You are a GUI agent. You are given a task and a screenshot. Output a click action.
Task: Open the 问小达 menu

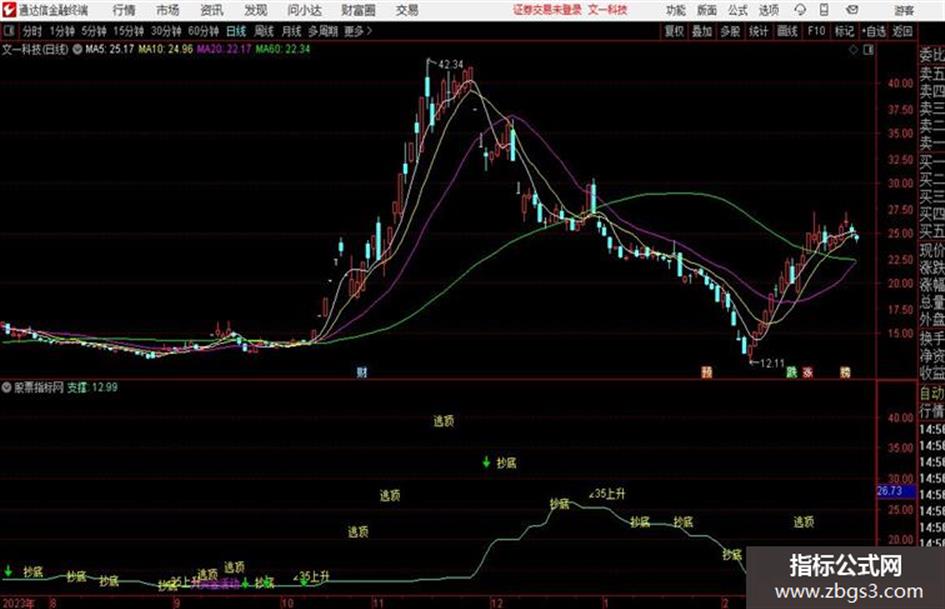[x=304, y=10]
